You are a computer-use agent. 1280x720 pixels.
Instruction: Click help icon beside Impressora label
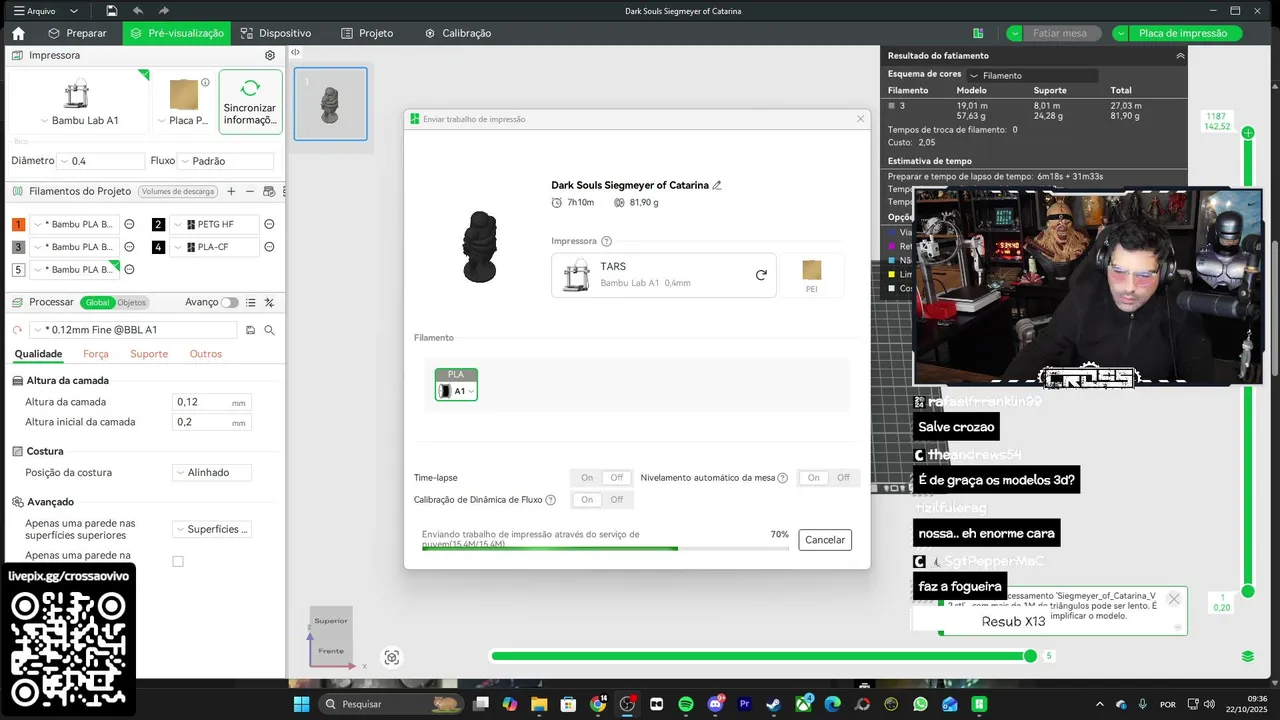click(607, 241)
